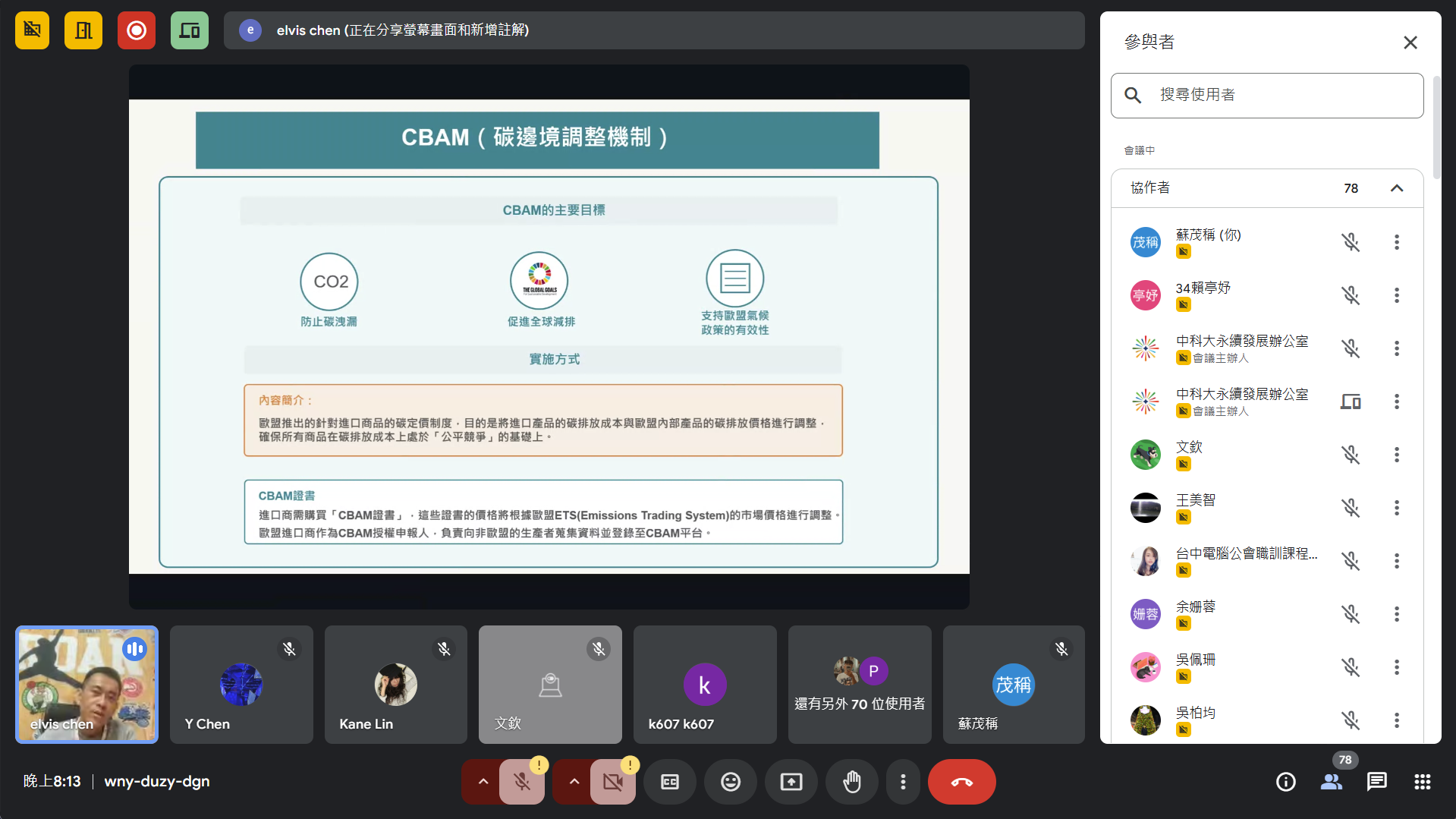The image size is (1456, 819).
Task: Open the emoji reactions button
Action: point(730,782)
